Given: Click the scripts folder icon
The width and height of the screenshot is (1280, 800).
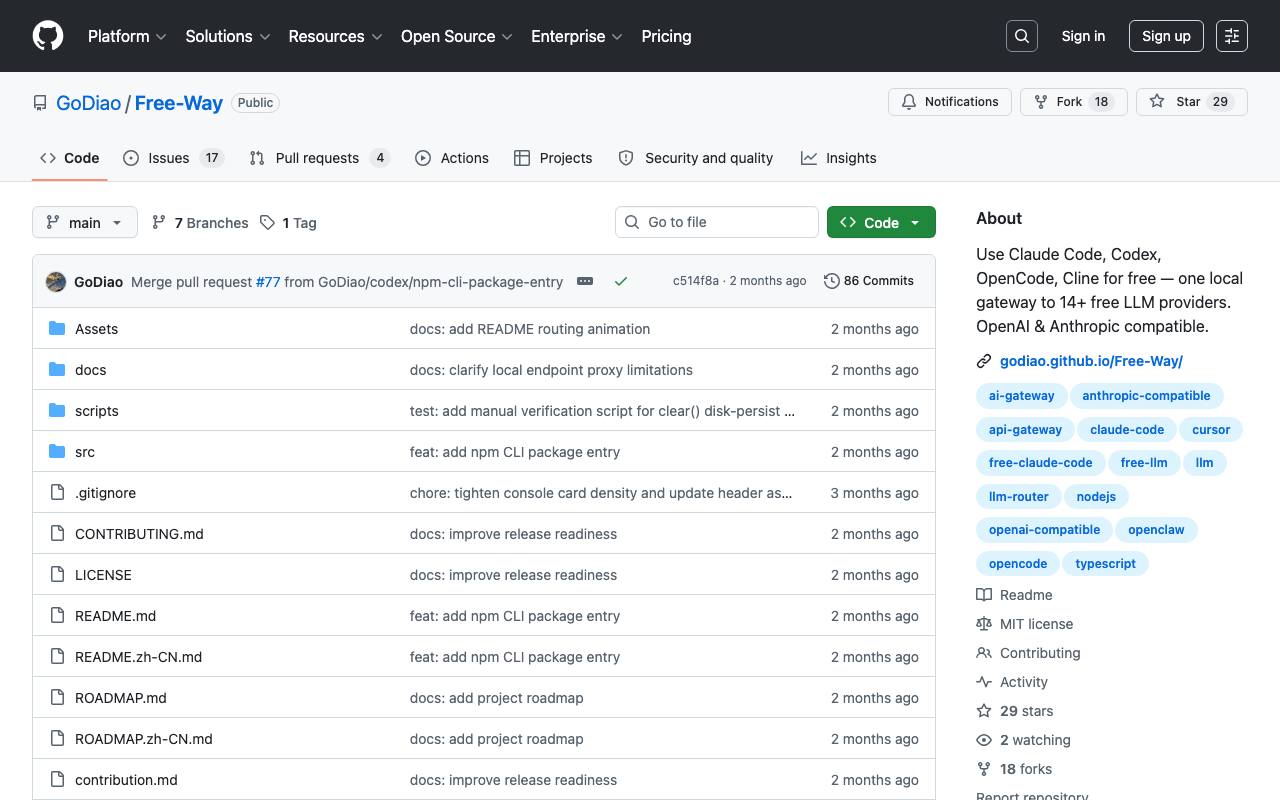Looking at the screenshot, I should 57,410.
